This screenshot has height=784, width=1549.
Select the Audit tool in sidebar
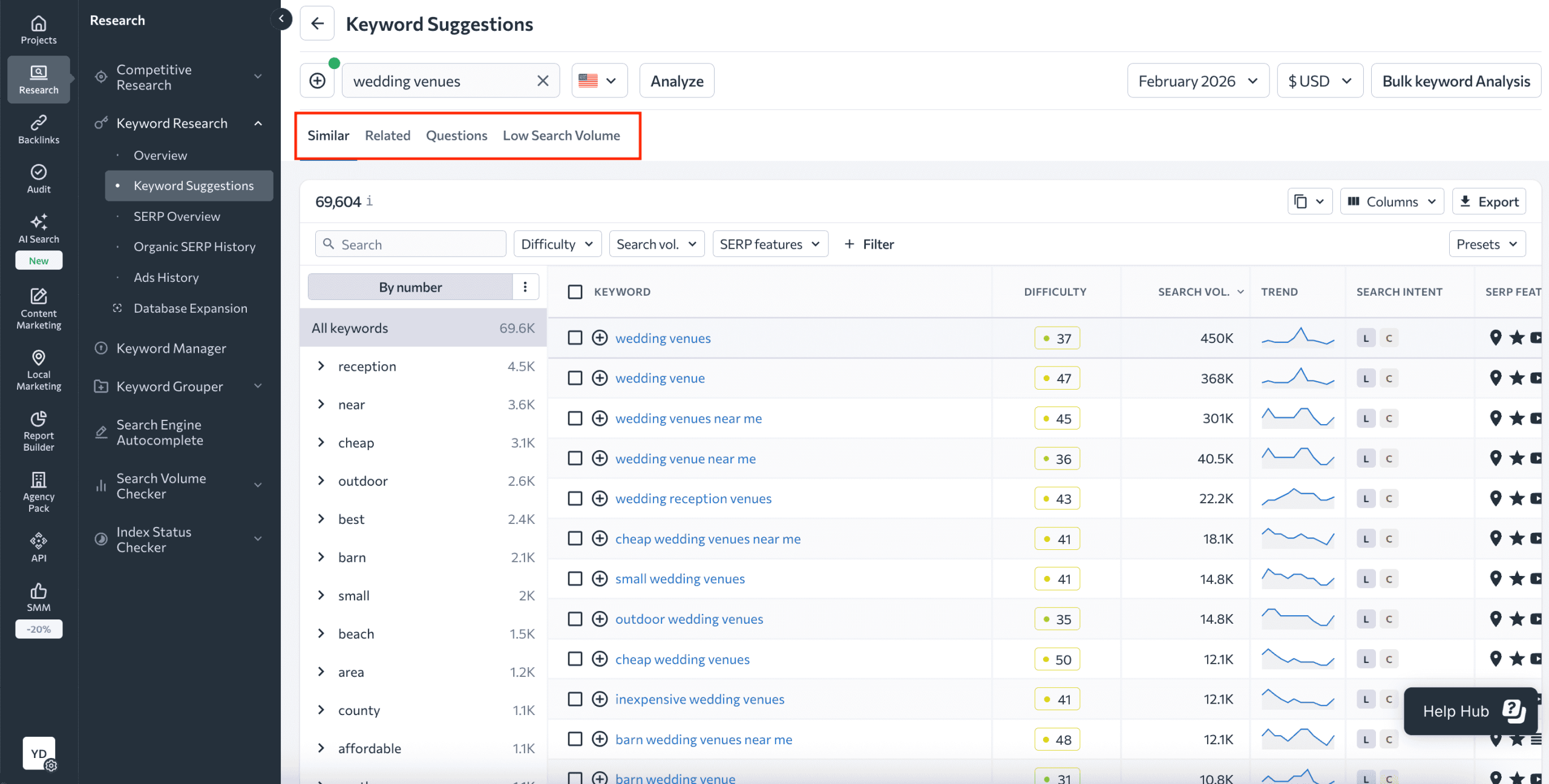[38, 178]
